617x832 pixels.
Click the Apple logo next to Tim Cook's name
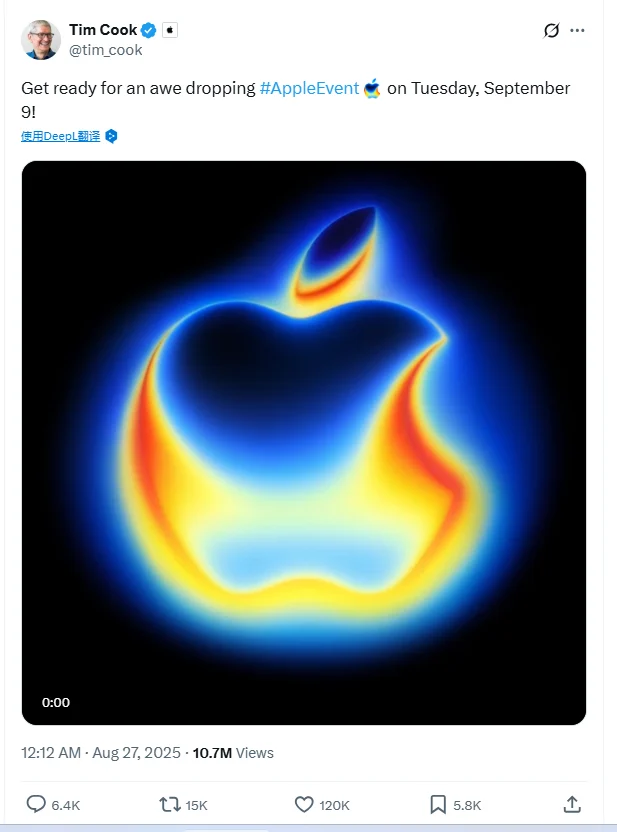coord(168,29)
